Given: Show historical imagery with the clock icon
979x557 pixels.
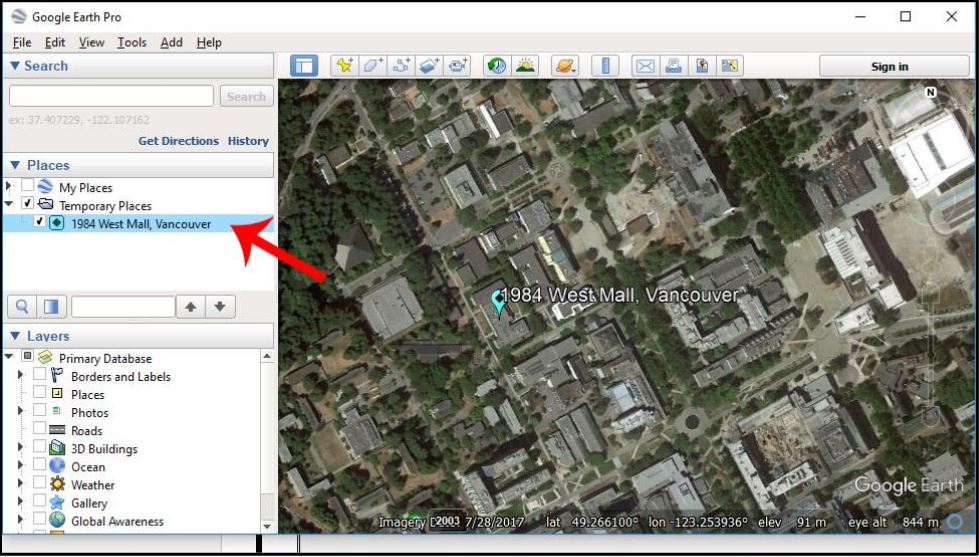Looking at the screenshot, I should tap(497, 66).
